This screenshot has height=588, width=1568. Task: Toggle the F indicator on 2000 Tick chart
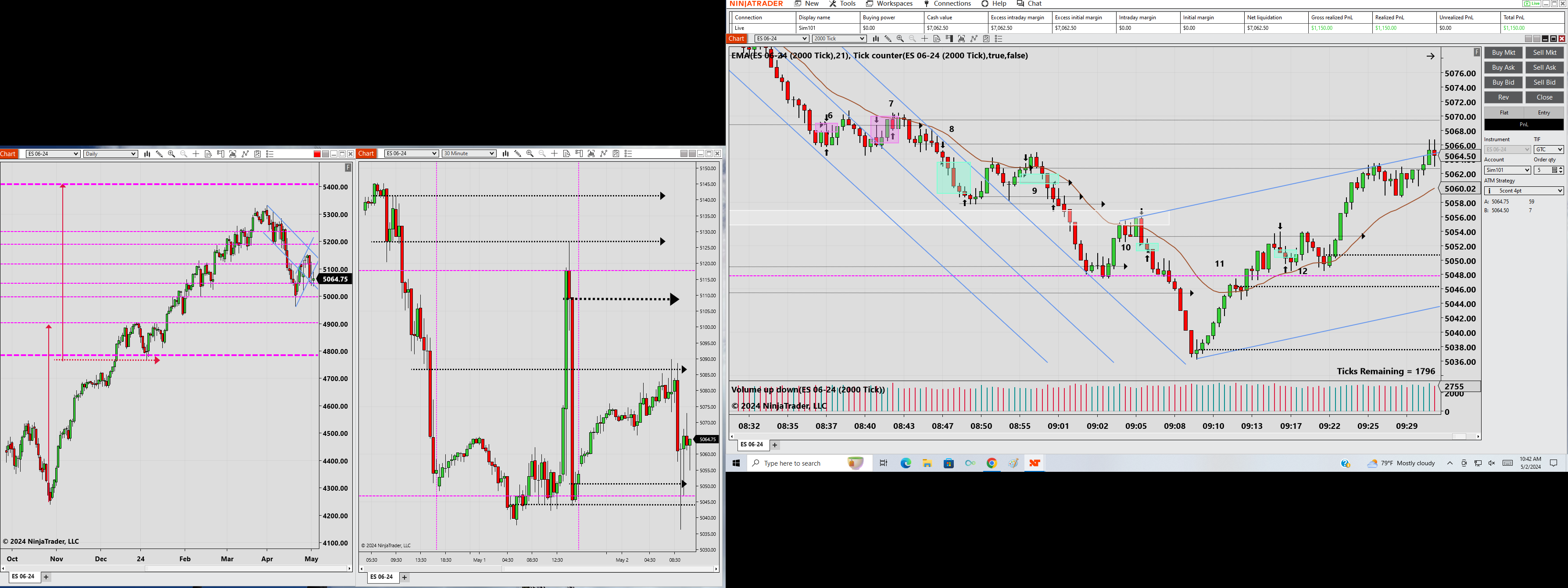coord(1477,52)
